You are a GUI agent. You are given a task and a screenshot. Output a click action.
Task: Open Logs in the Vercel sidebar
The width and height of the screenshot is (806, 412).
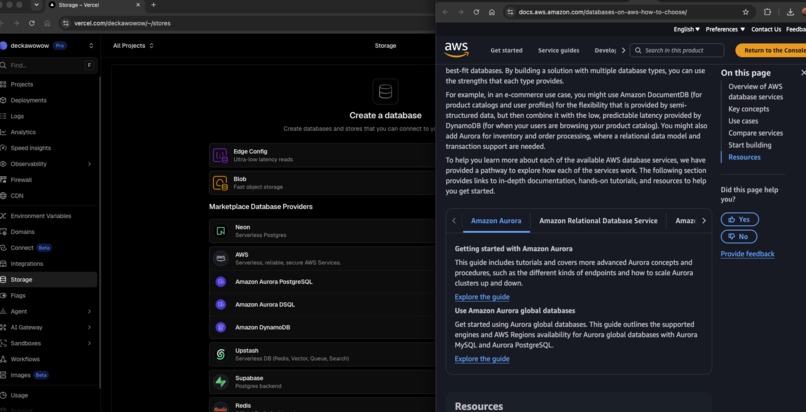pyautogui.click(x=17, y=116)
